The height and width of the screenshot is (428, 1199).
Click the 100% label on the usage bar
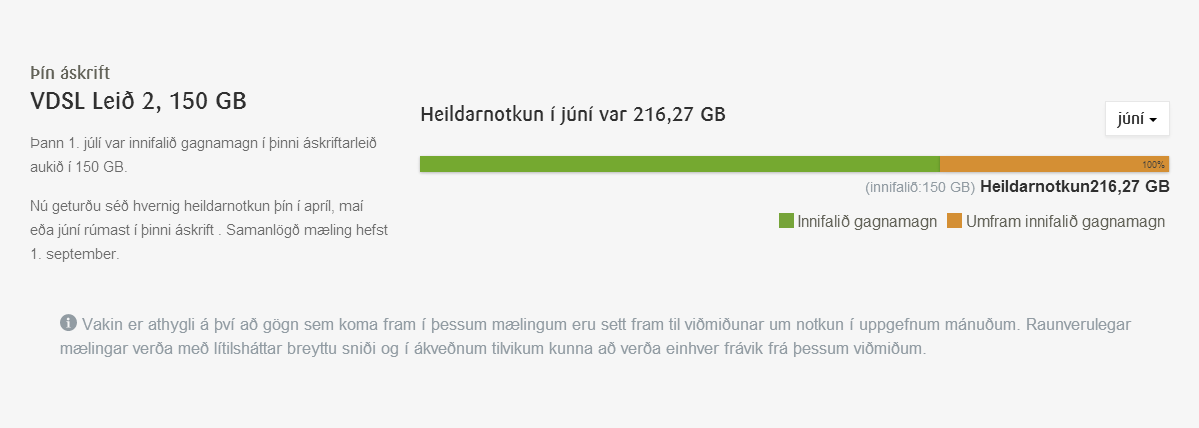point(1154,164)
